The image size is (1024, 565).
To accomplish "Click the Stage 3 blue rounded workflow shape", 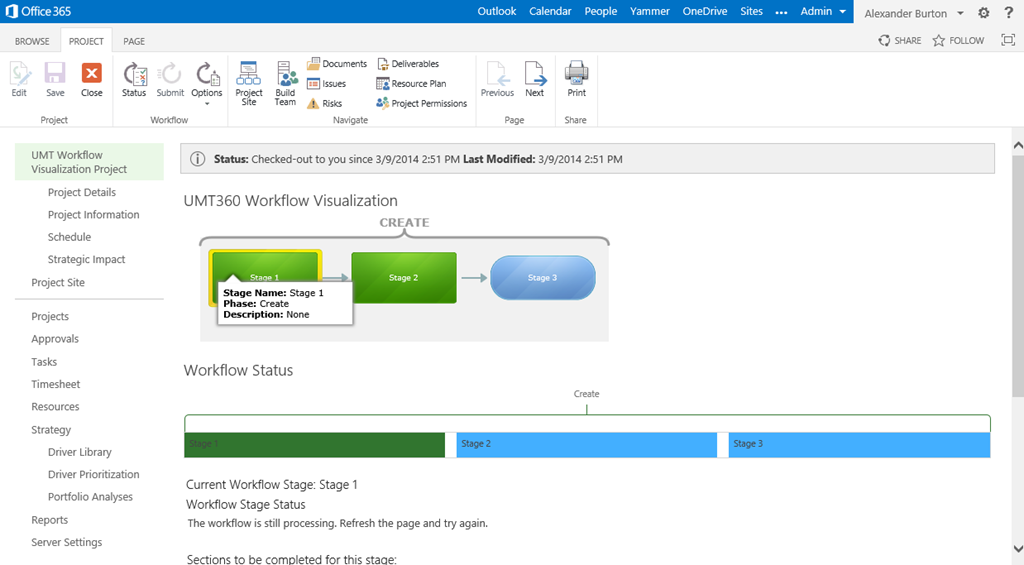I will tap(543, 278).
